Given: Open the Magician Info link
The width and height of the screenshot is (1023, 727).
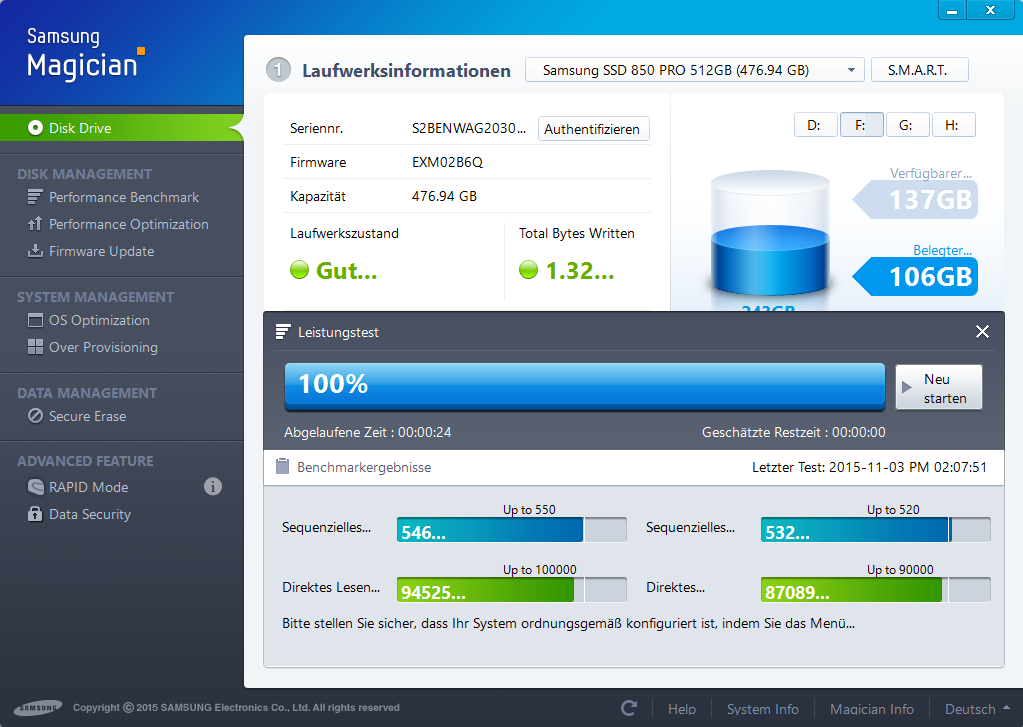Looking at the screenshot, I should [x=872, y=709].
